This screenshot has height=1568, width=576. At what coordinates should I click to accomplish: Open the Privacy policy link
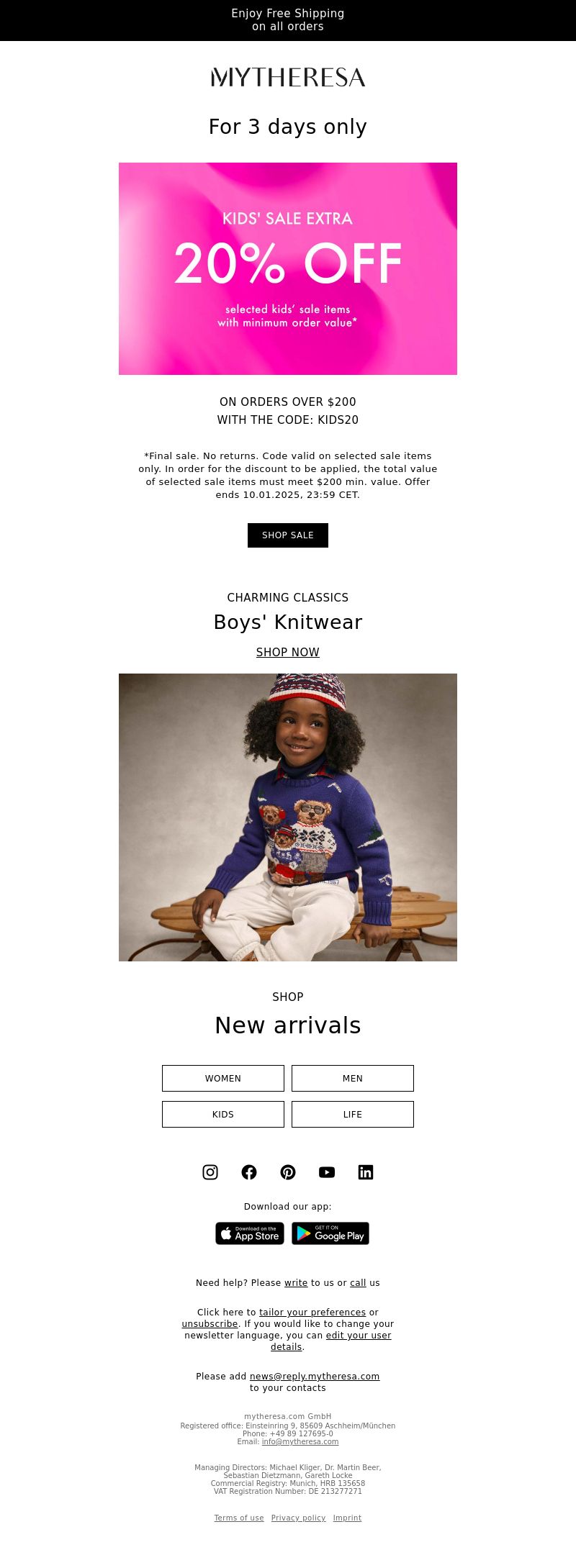tap(298, 1518)
